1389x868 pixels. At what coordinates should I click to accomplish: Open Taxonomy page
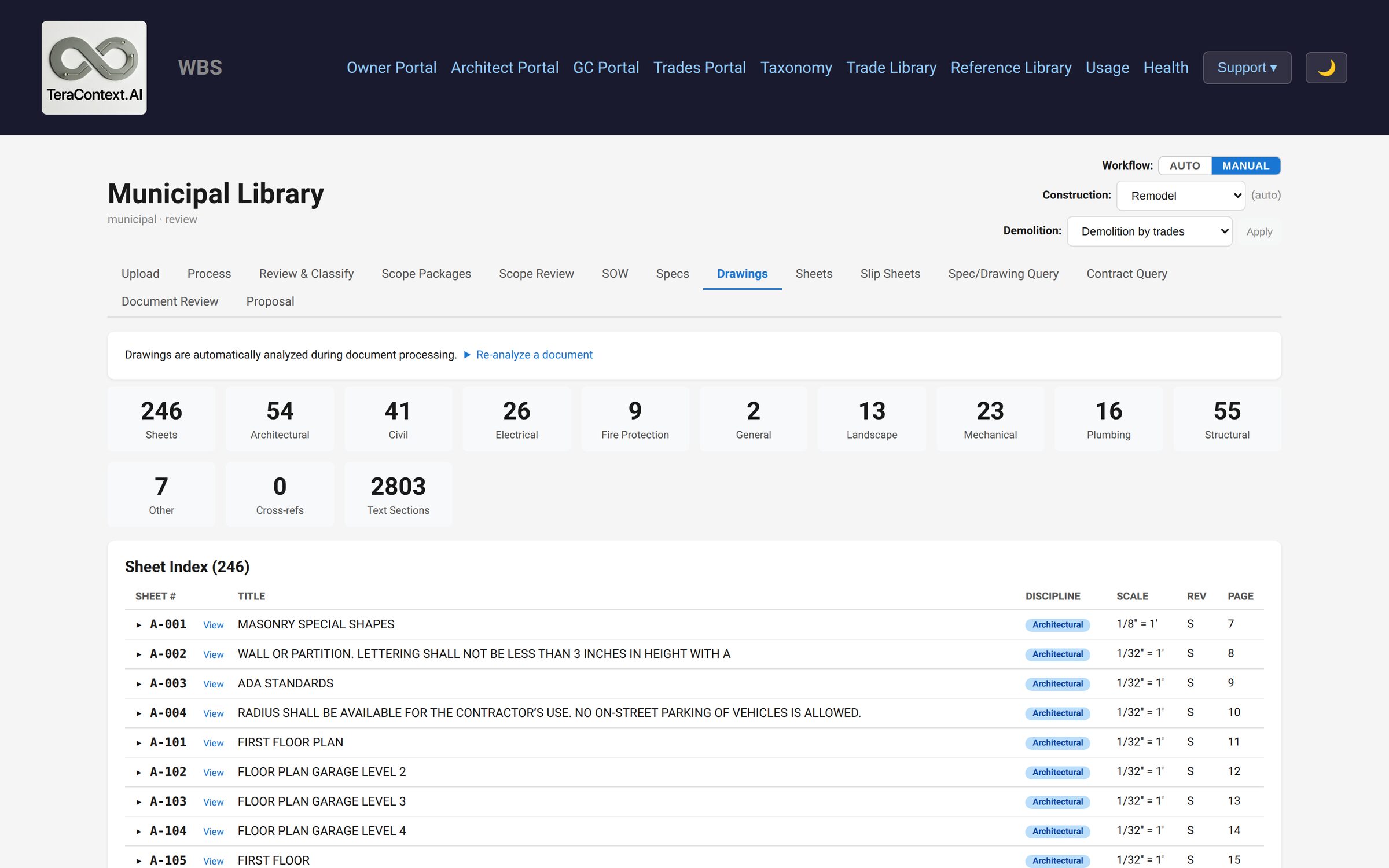[796, 68]
